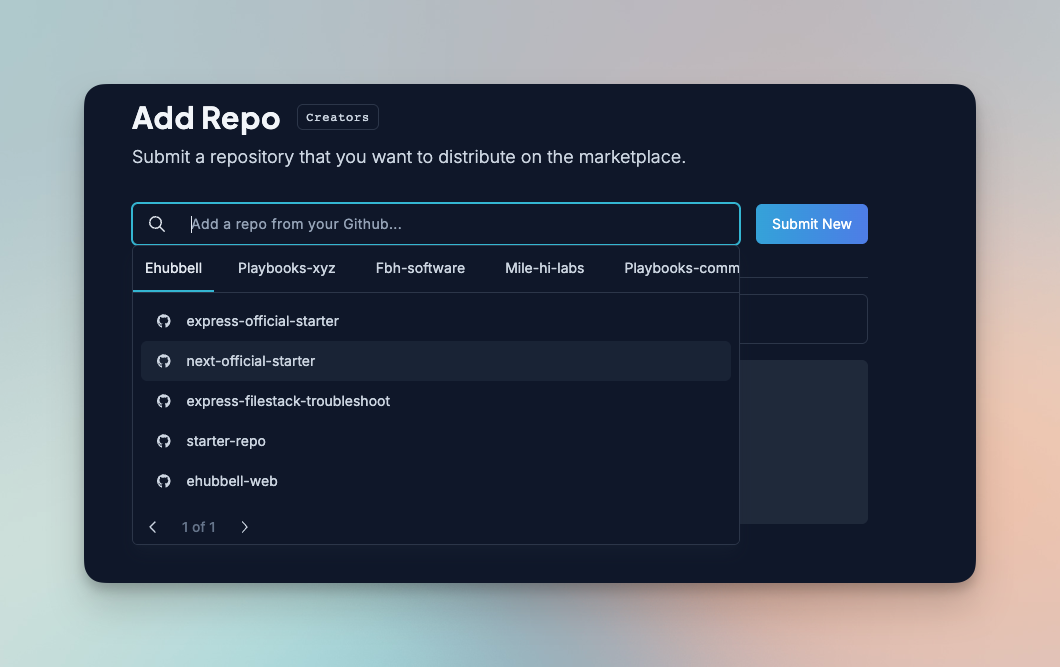Click GitHub icon beside next-official-starter

pyautogui.click(x=164, y=361)
